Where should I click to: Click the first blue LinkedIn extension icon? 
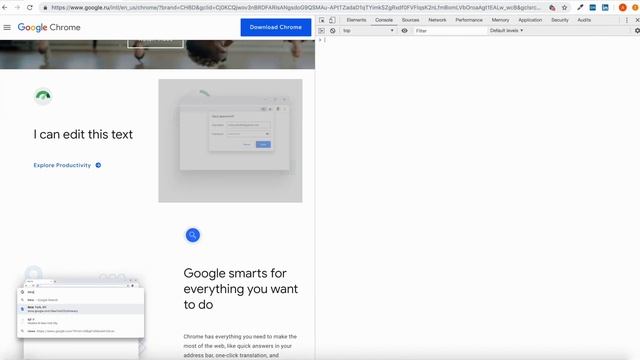[593, 8]
